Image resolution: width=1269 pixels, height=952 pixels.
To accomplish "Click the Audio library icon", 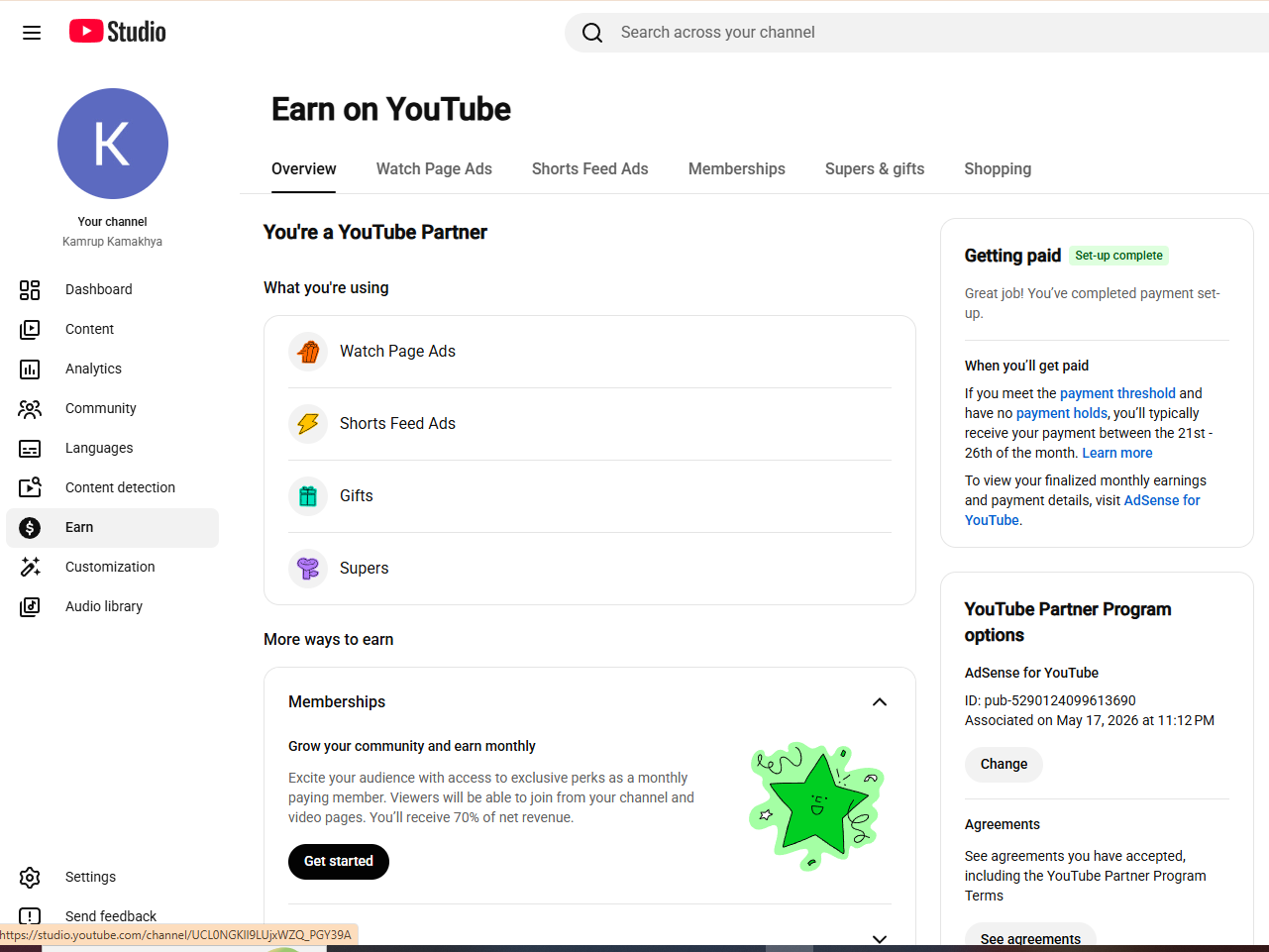I will click(30, 606).
